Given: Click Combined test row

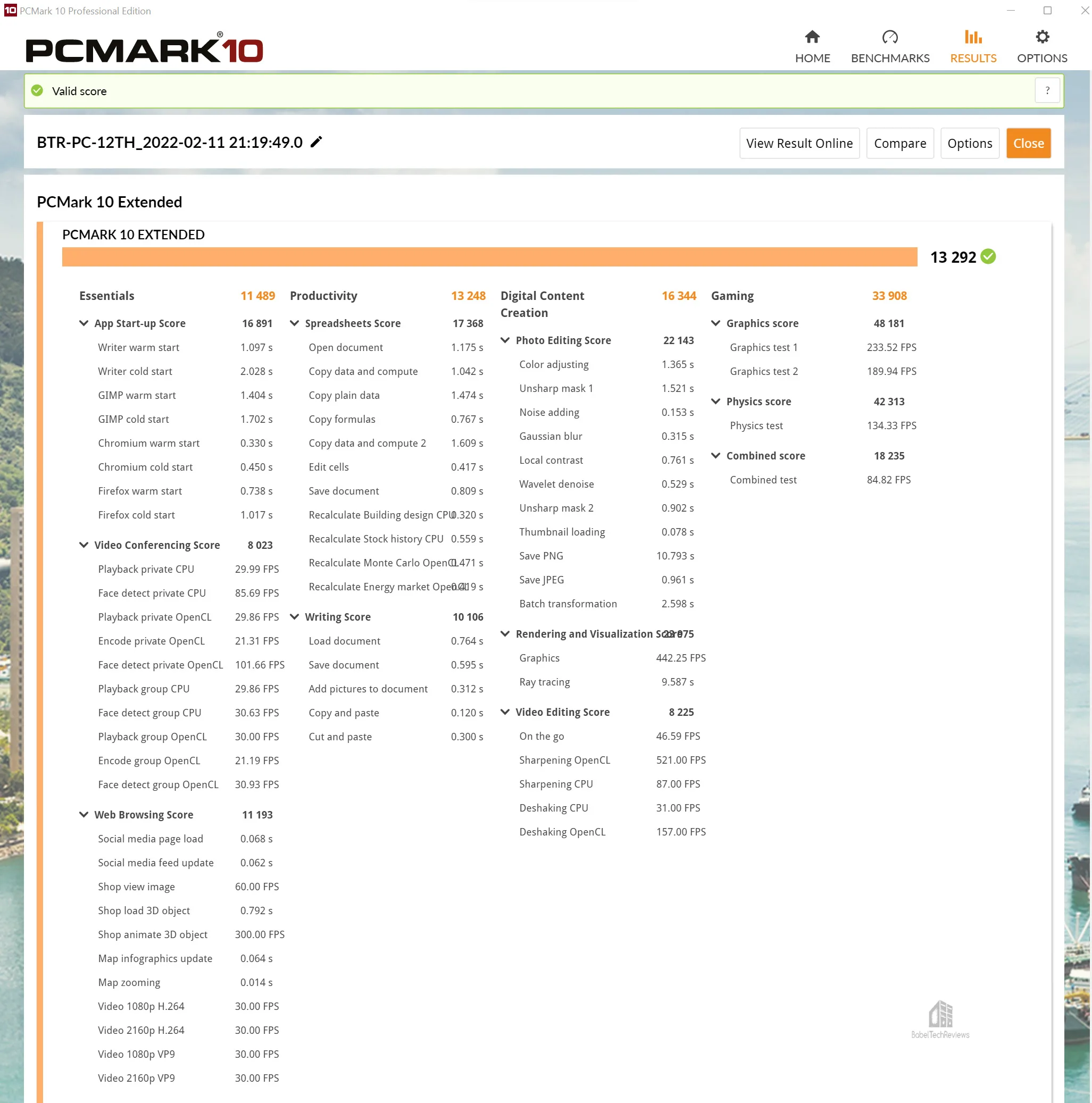Looking at the screenshot, I should pos(820,480).
